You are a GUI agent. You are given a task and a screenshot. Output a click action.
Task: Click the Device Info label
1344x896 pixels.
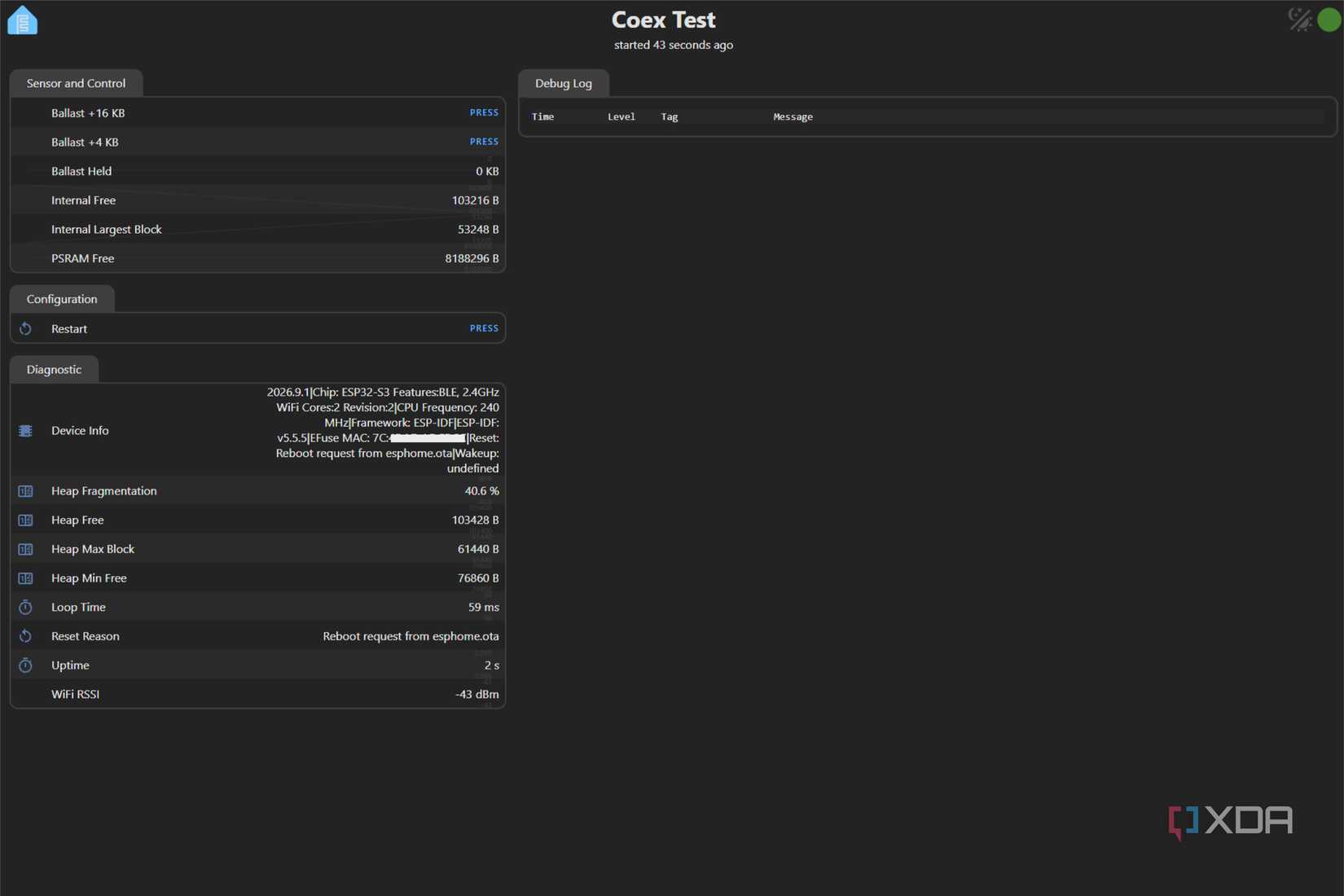pos(80,430)
